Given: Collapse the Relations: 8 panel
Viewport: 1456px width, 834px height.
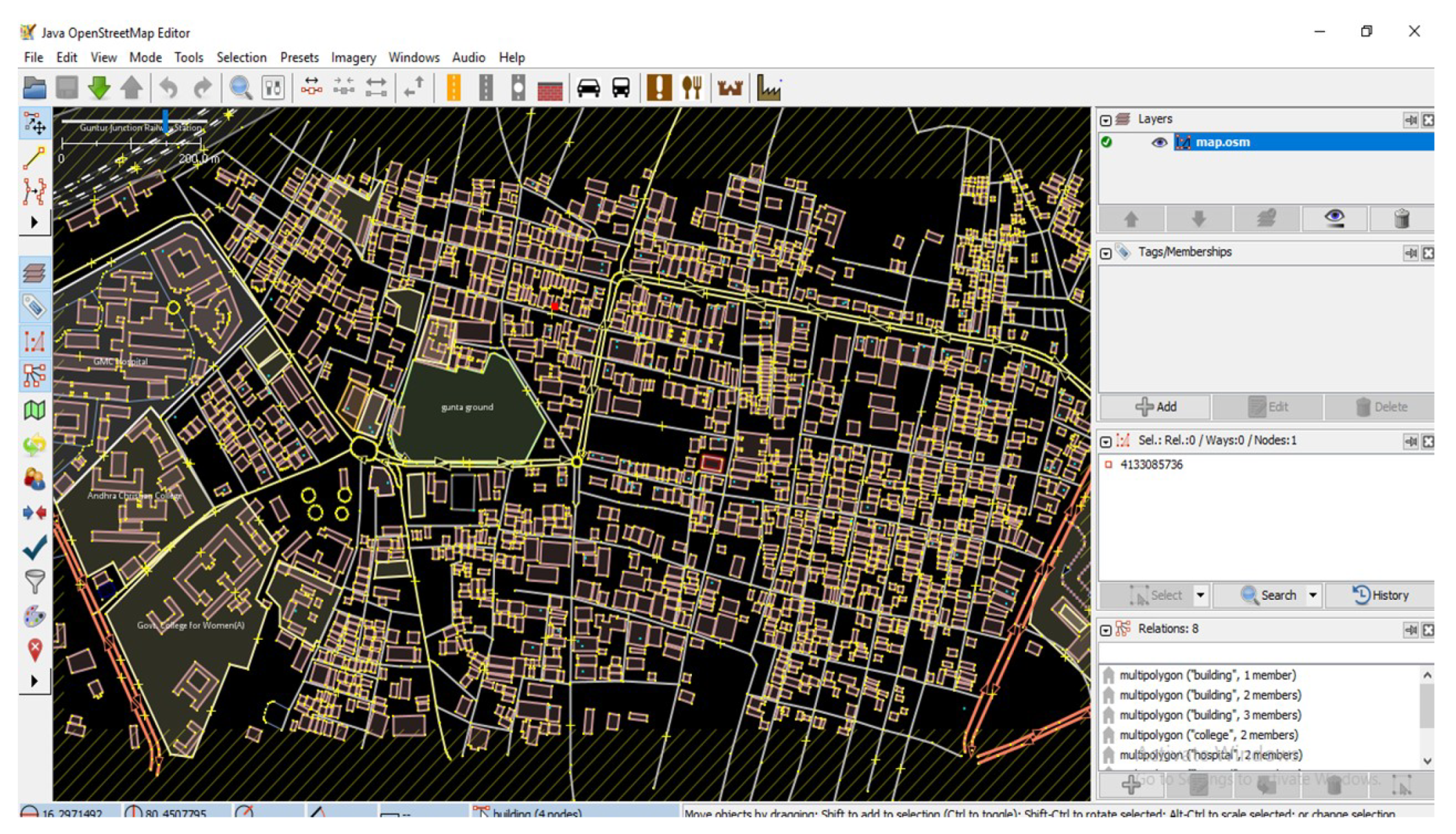Looking at the screenshot, I should point(1105,629).
